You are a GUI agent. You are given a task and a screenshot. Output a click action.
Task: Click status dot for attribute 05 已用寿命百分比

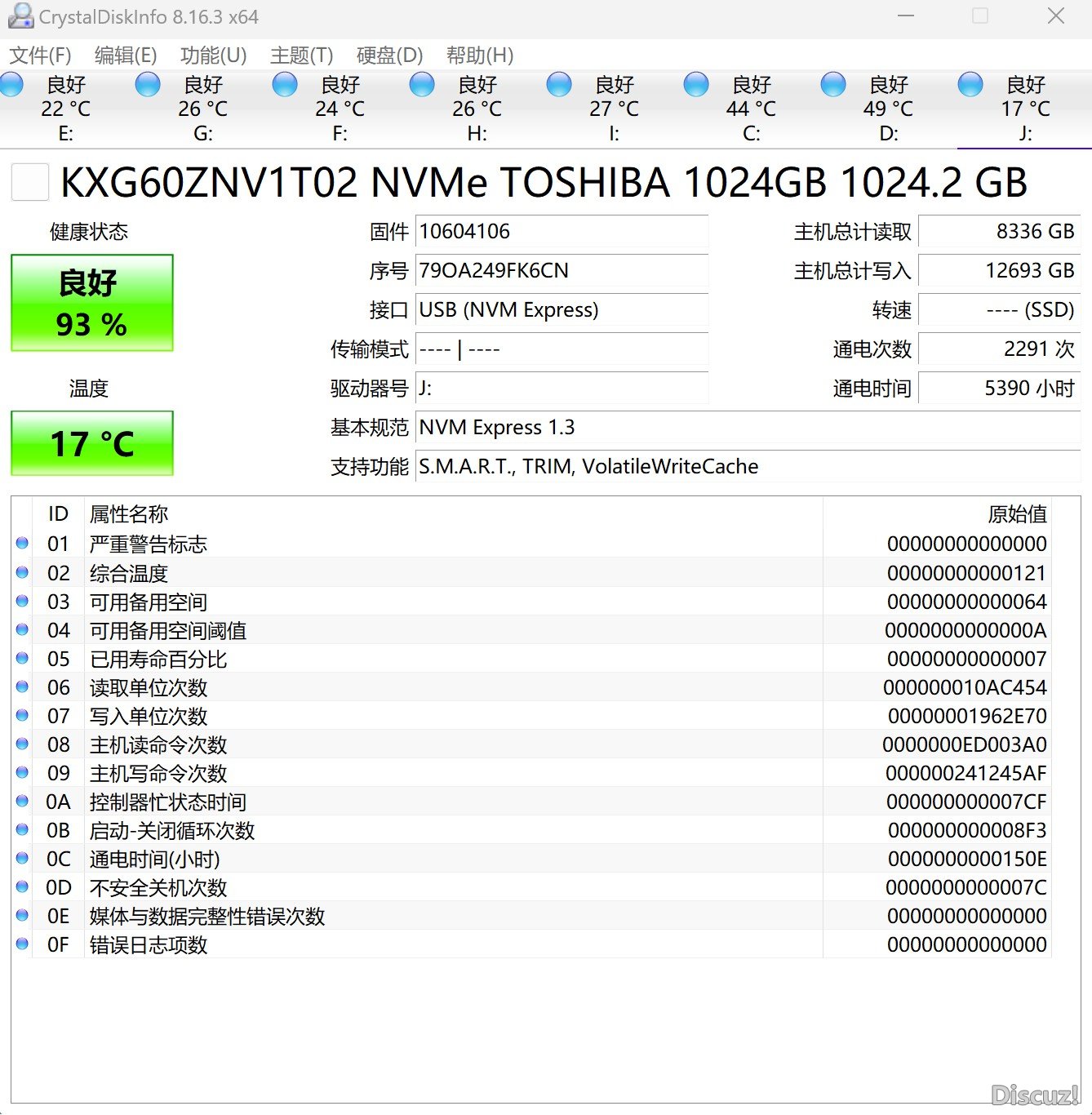tap(22, 658)
